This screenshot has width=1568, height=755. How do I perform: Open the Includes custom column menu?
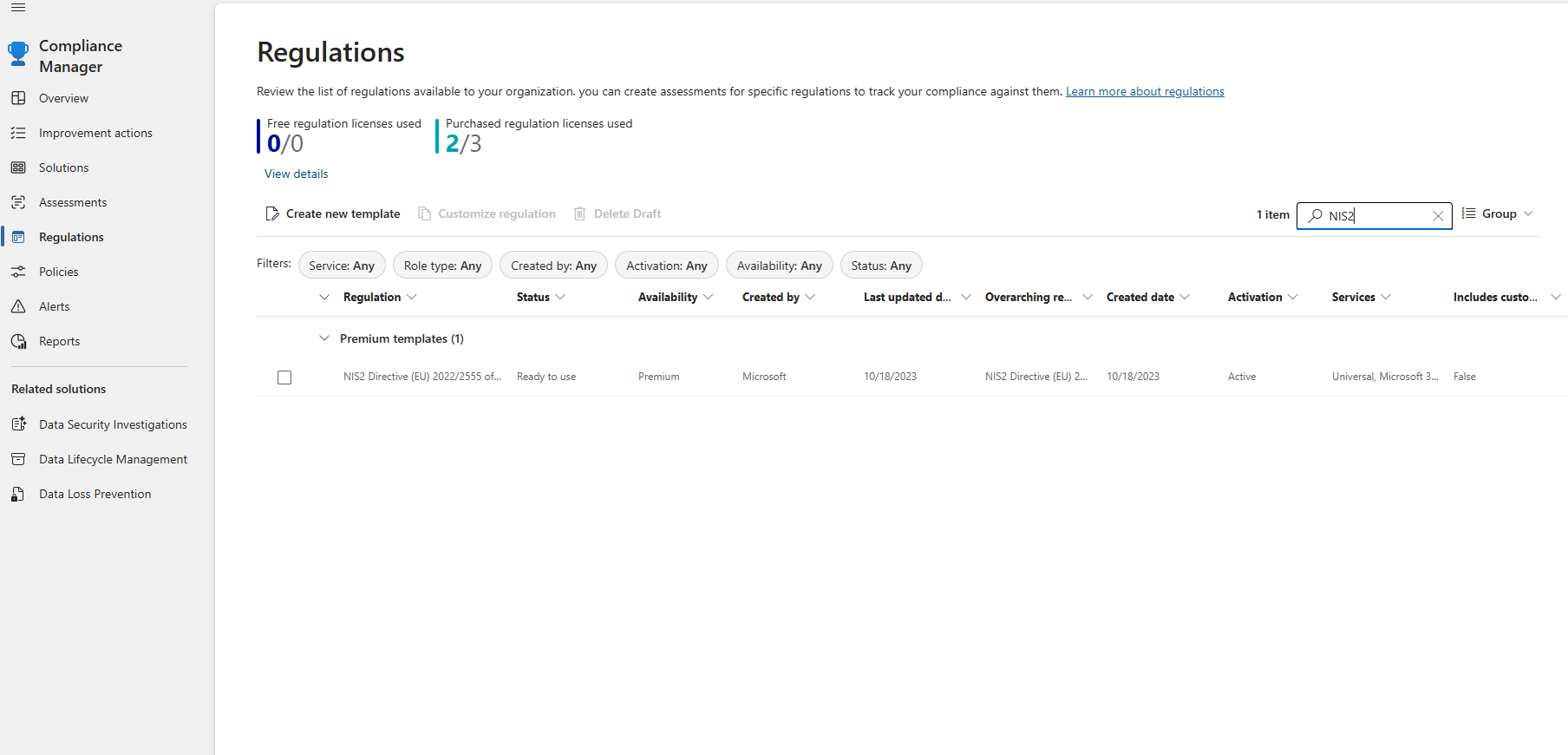point(1556,297)
